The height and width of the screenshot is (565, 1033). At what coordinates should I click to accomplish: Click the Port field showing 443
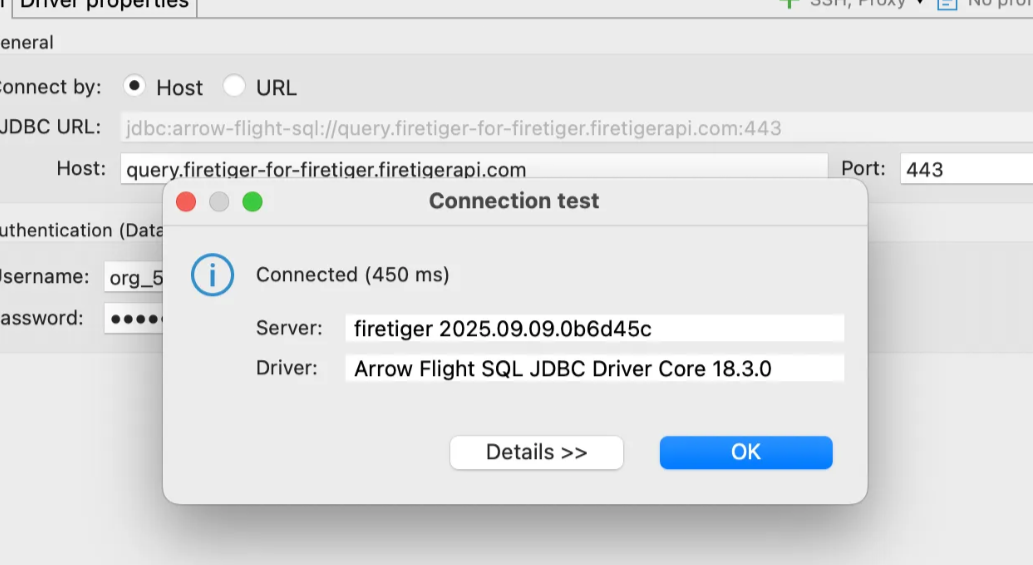coord(965,169)
